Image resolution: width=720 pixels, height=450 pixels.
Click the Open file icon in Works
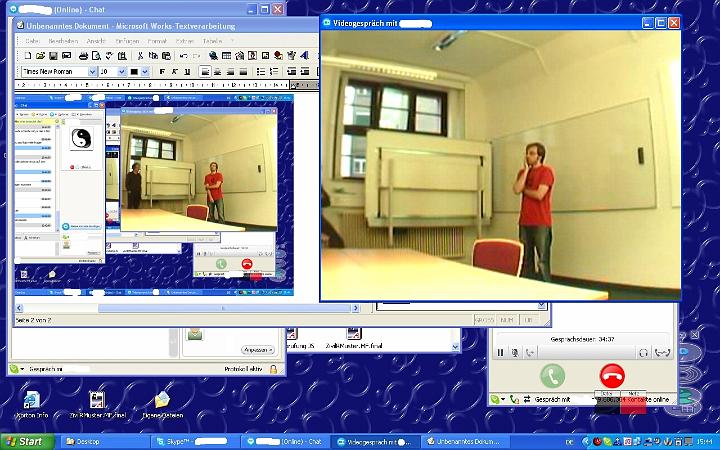point(40,56)
